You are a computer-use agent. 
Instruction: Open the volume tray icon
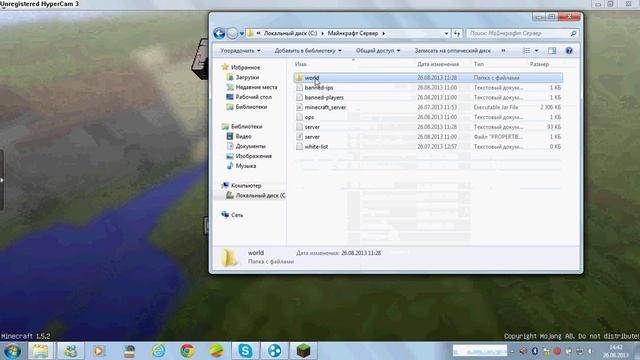pyautogui.click(x=590, y=351)
